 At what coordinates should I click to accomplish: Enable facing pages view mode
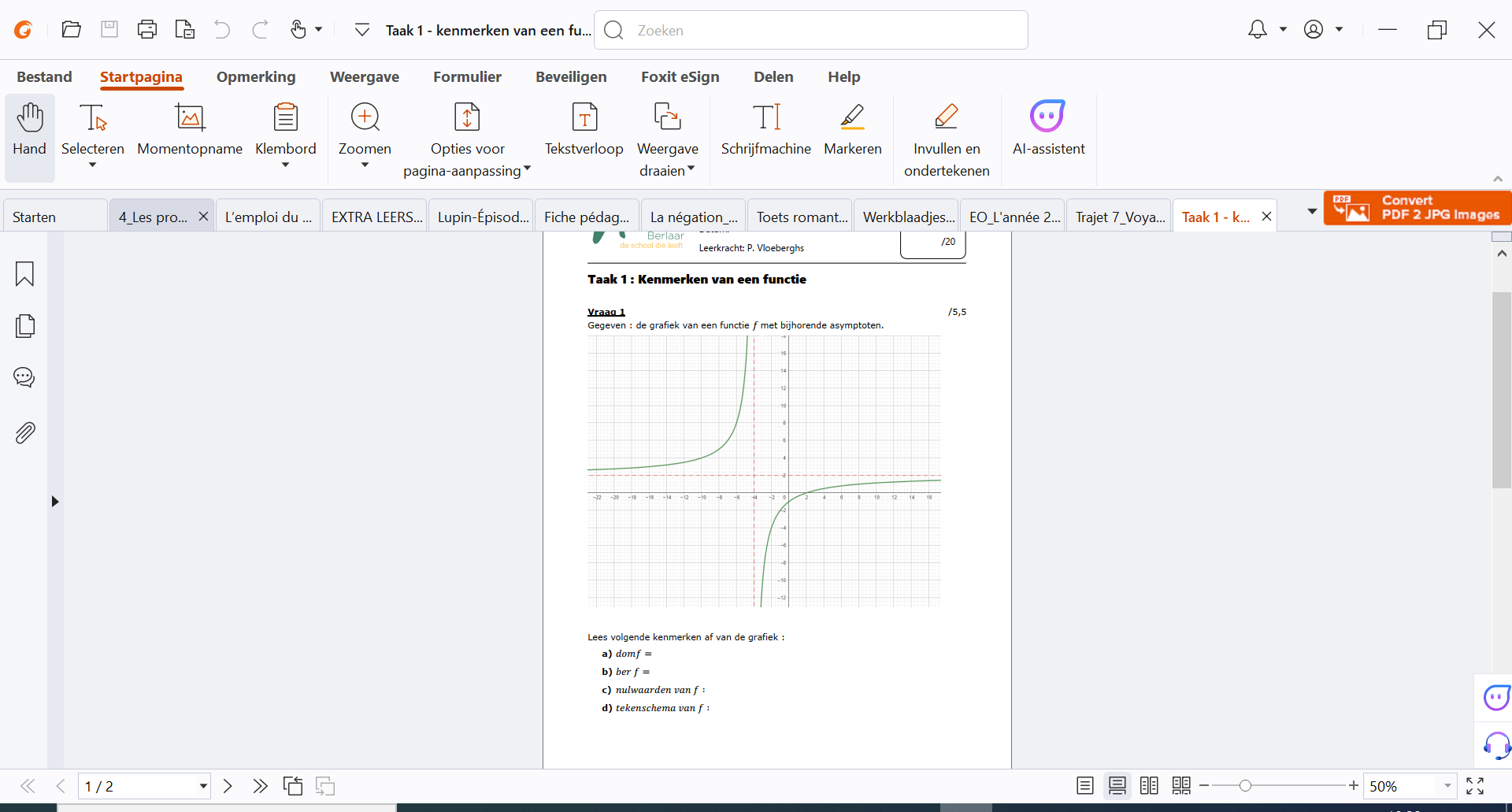point(1149,786)
